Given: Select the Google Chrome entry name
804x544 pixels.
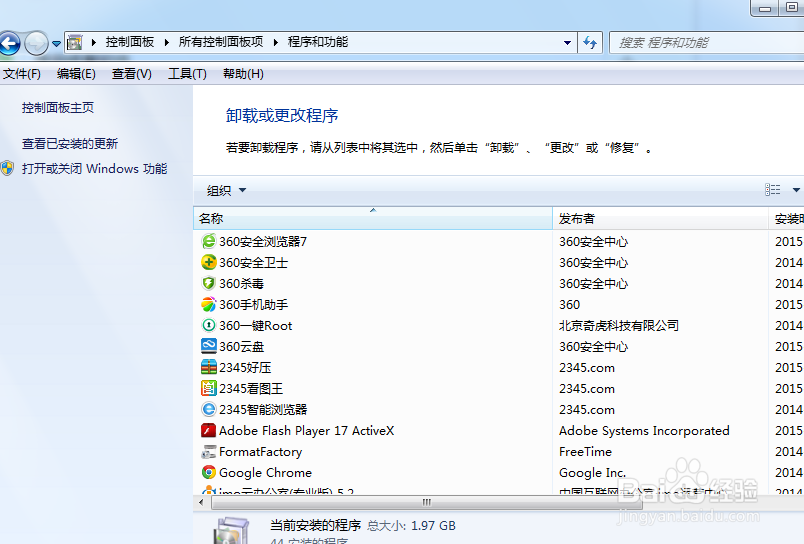Looking at the screenshot, I should (265, 473).
